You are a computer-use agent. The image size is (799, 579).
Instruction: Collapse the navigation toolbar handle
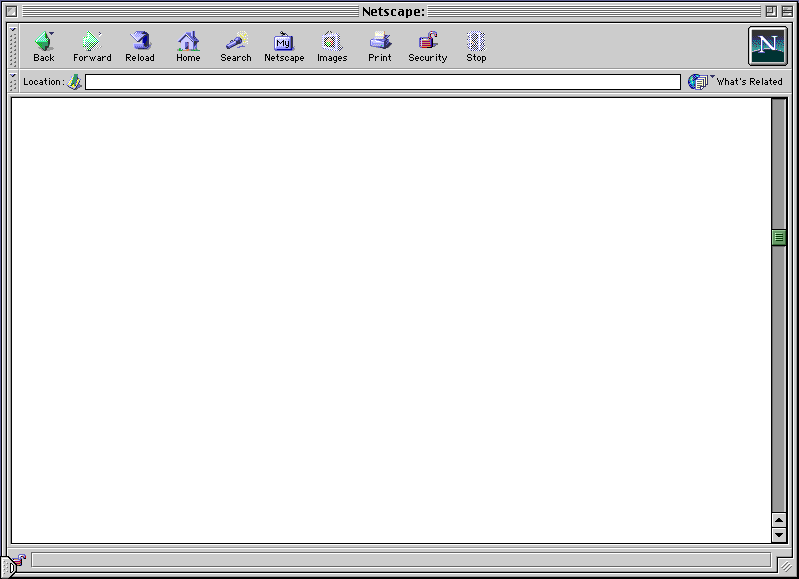click(x=13, y=46)
